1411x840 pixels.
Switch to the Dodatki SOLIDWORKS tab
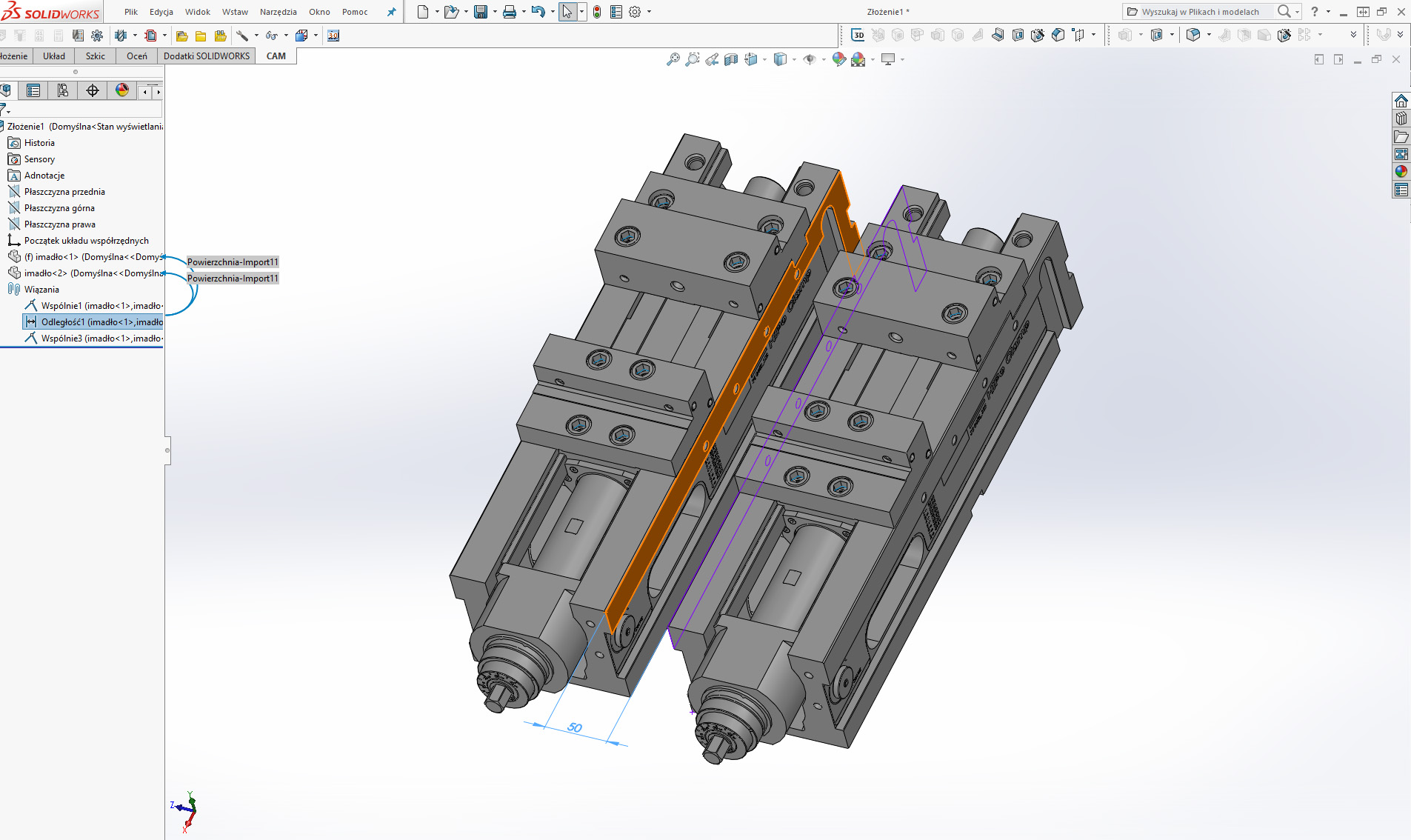pyautogui.click(x=207, y=56)
